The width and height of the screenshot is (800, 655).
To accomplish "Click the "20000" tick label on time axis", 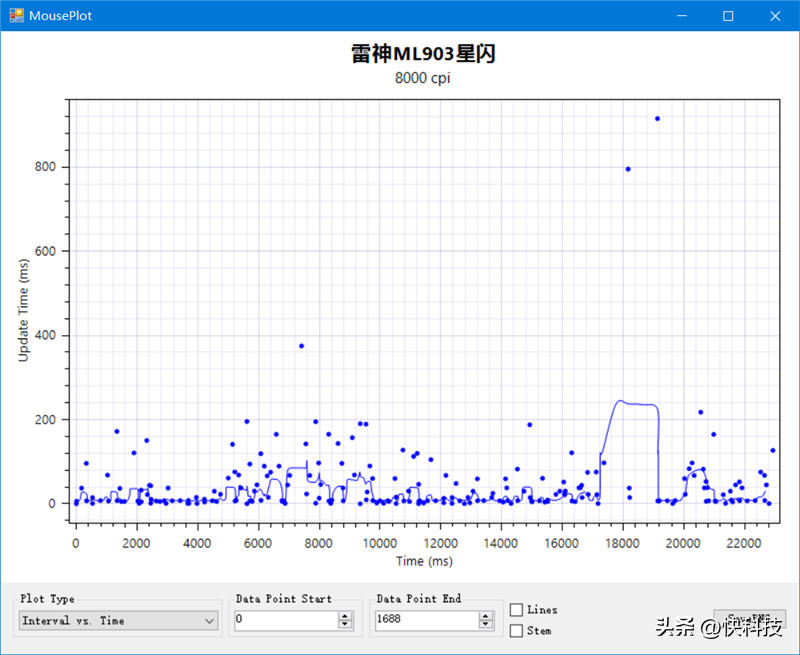I will pyautogui.click(x=683, y=543).
